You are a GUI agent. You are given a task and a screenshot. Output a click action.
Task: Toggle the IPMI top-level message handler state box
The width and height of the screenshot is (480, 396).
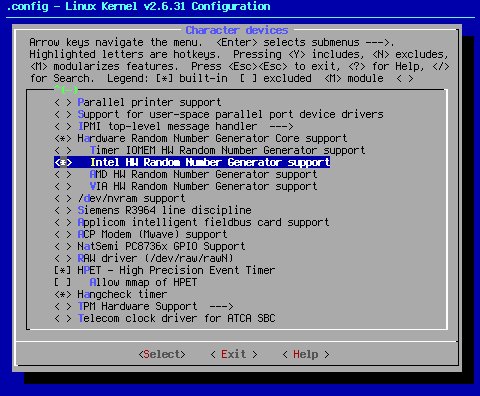[x=63, y=126]
